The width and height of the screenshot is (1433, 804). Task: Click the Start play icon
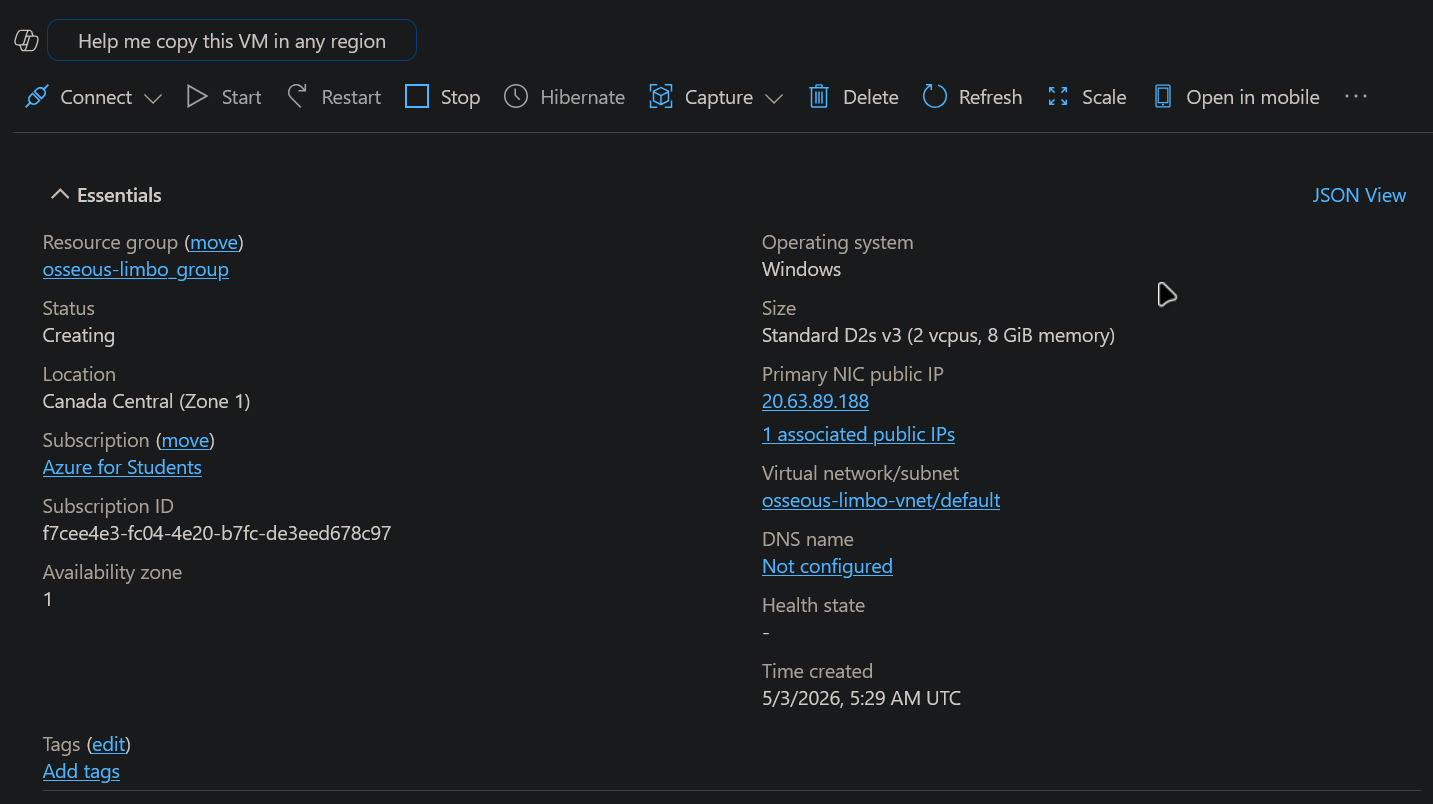click(x=197, y=97)
